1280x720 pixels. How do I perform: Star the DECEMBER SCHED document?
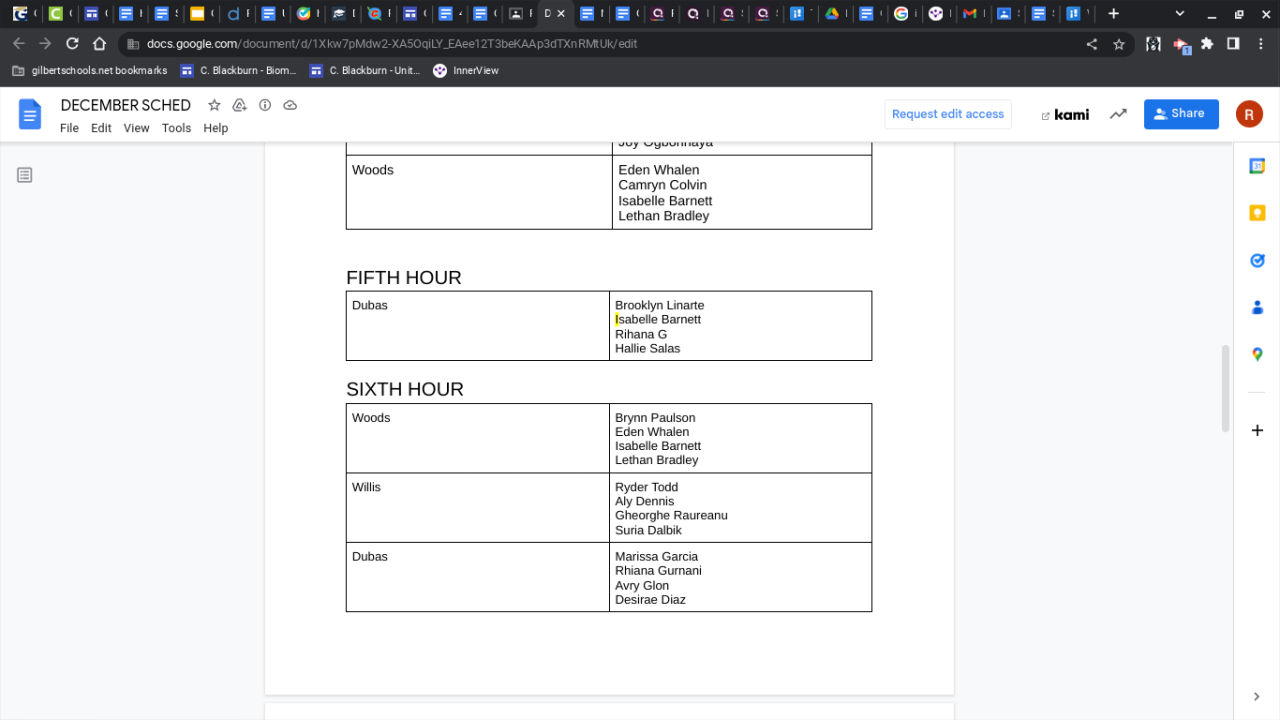coord(214,105)
